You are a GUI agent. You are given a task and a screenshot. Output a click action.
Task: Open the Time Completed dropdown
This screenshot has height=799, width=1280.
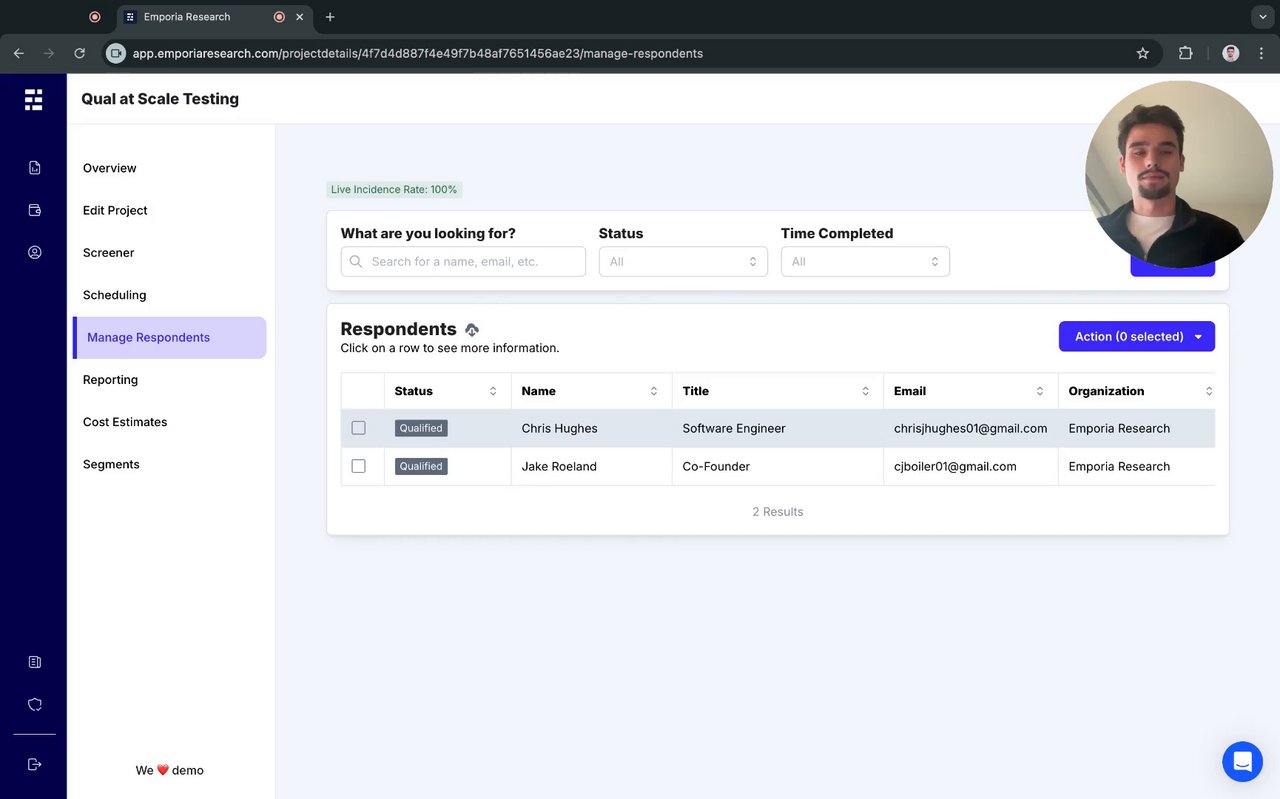point(865,262)
